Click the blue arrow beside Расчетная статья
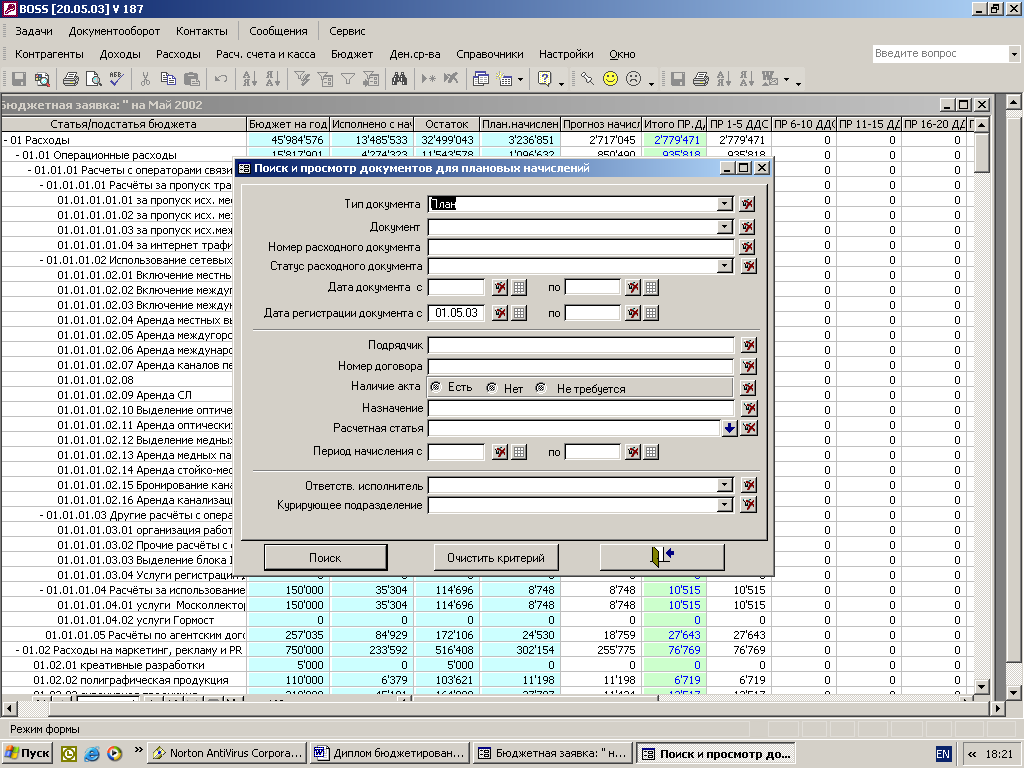 point(729,428)
